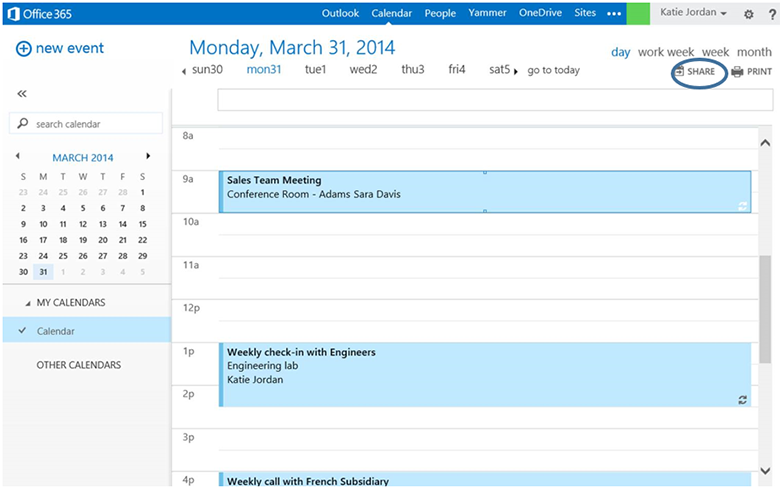The height and width of the screenshot is (488, 780).
Task: Click the Share calendar icon
Action: (x=679, y=72)
